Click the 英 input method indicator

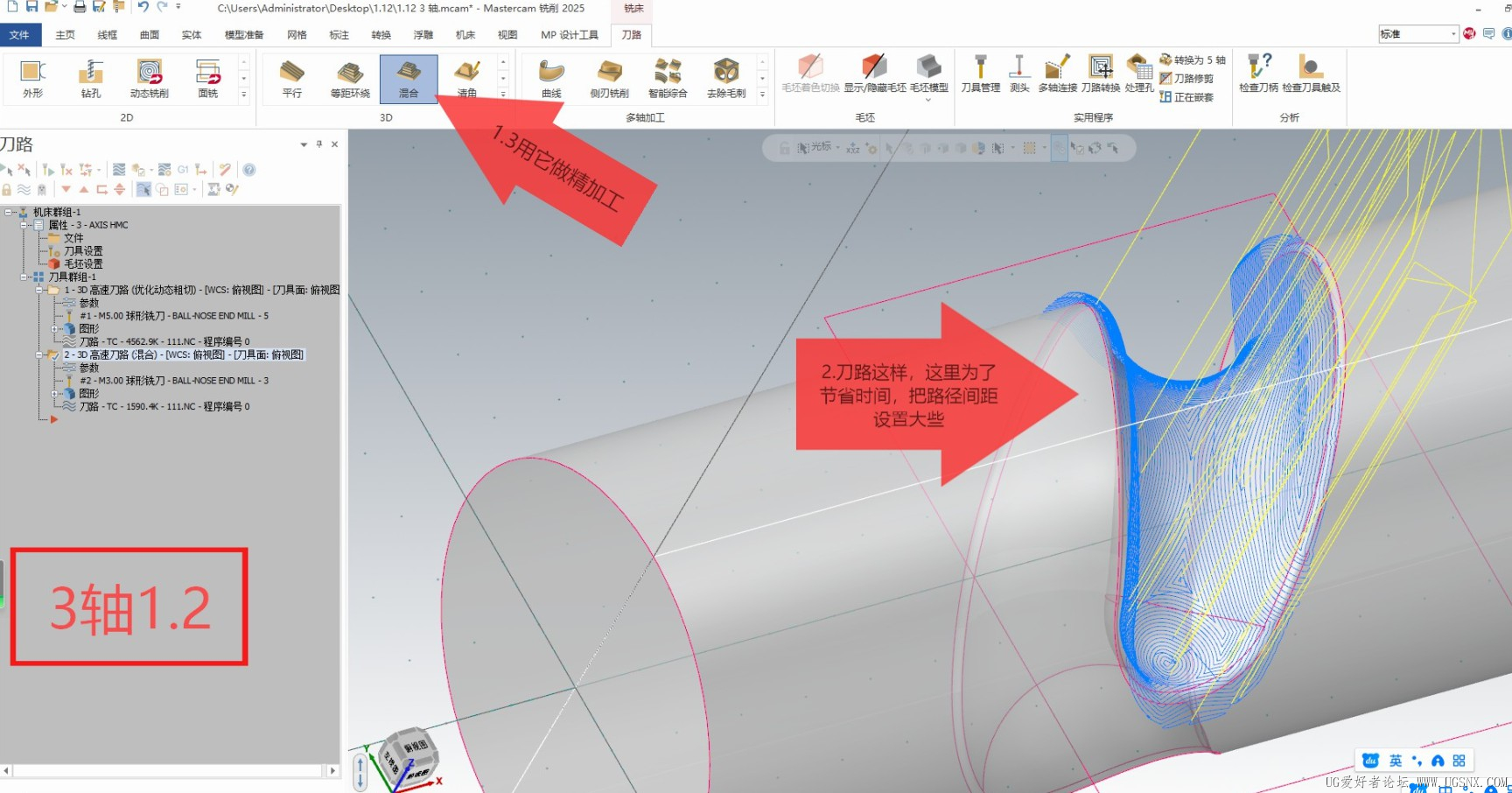coord(1396,761)
